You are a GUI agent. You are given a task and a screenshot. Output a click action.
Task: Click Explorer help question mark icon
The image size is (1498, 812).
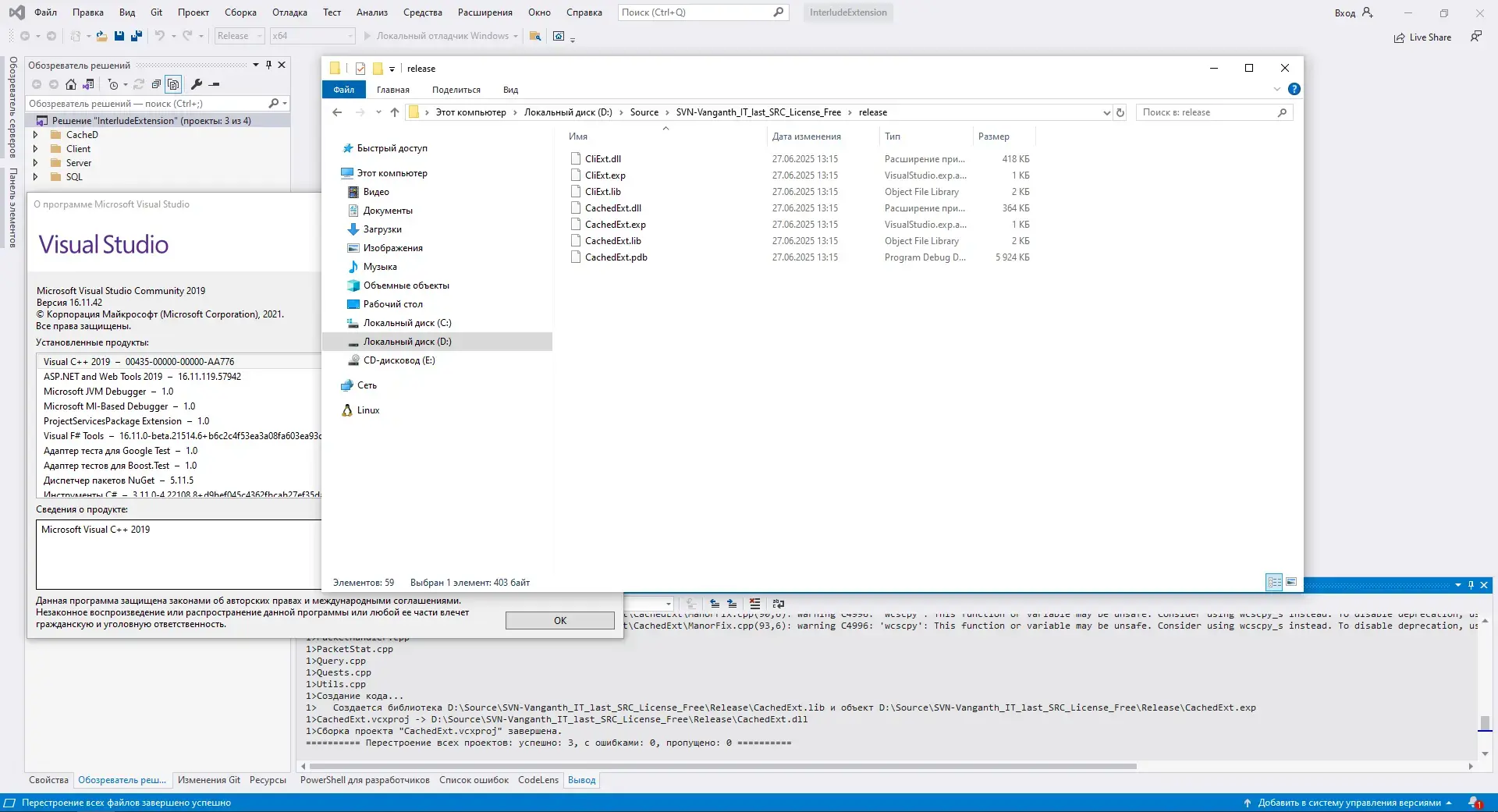[1294, 89]
